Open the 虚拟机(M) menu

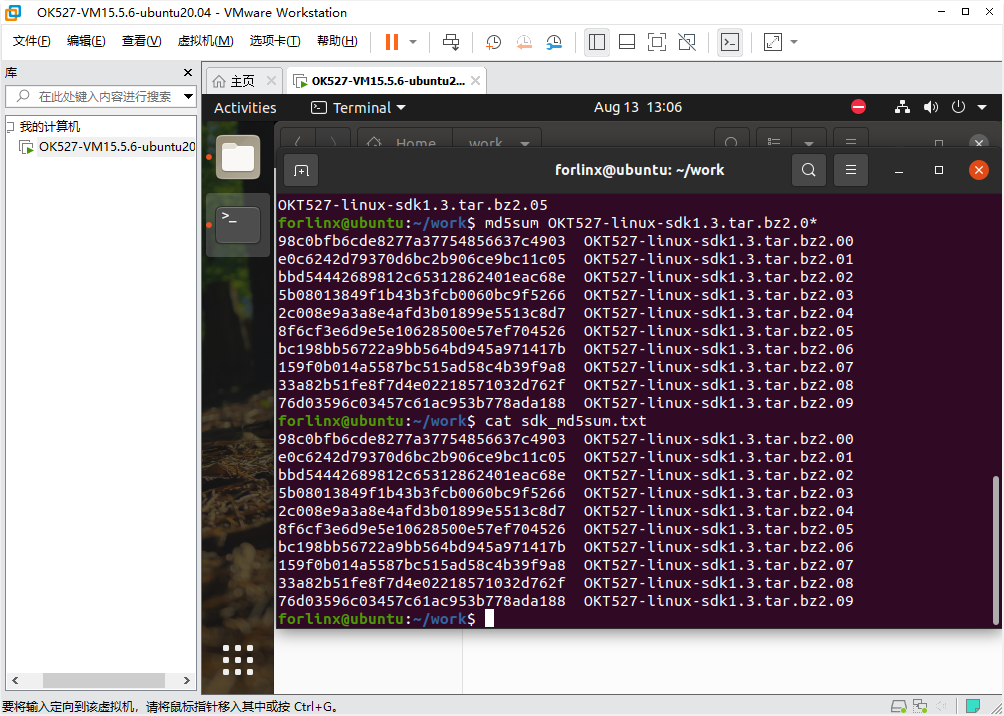click(205, 41)
